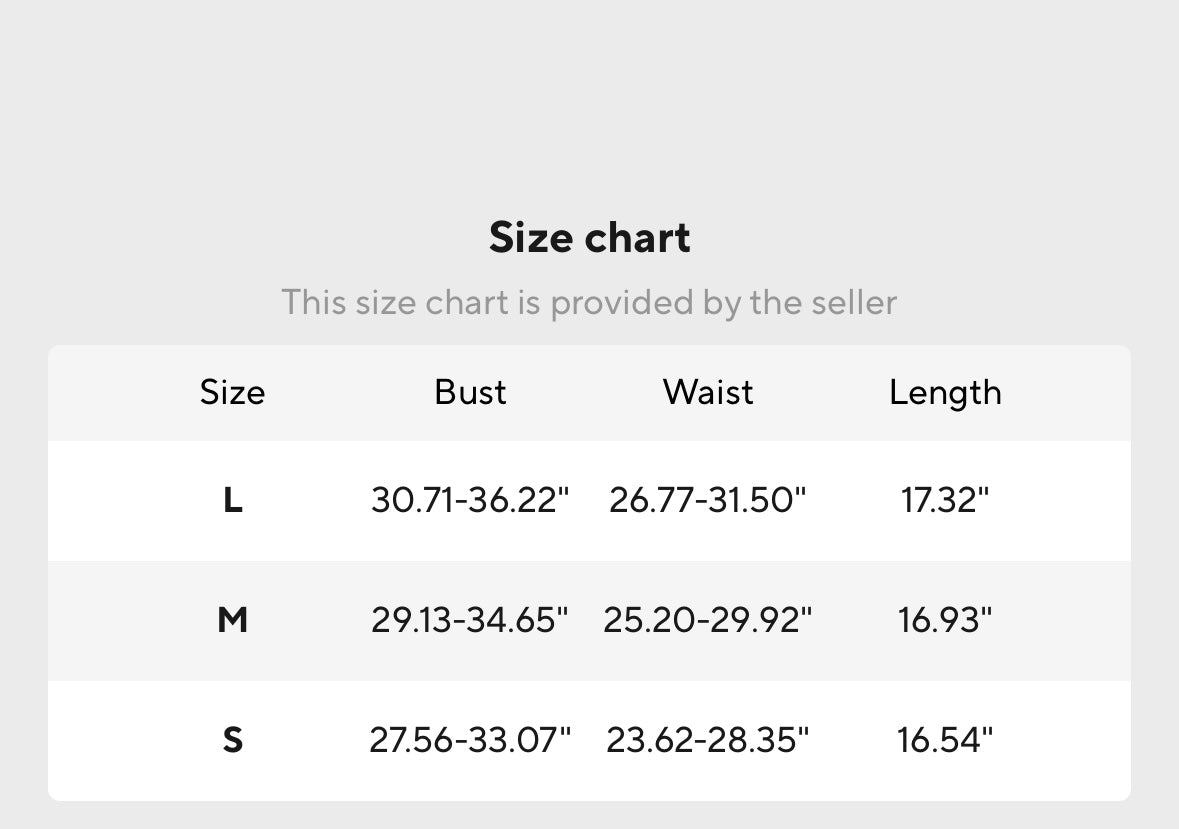Click the S waist value 23.62-28.35"
The height and width of the screenshot is (829, 1179).
click(708, 740)
